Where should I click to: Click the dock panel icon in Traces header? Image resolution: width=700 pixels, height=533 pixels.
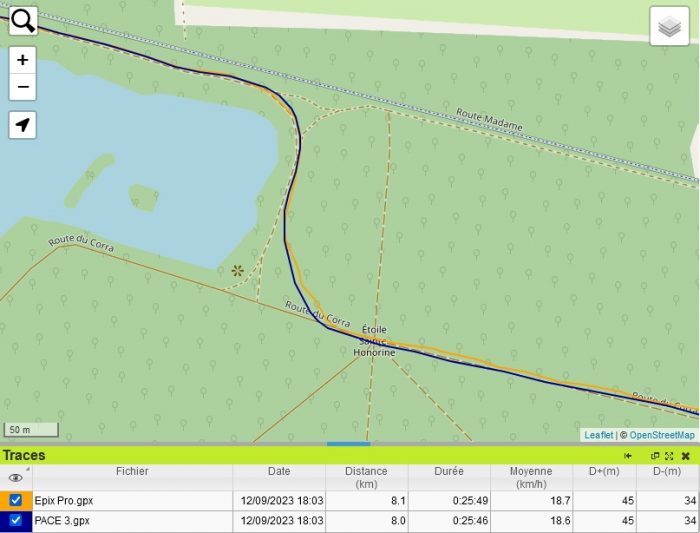(628, 456)
